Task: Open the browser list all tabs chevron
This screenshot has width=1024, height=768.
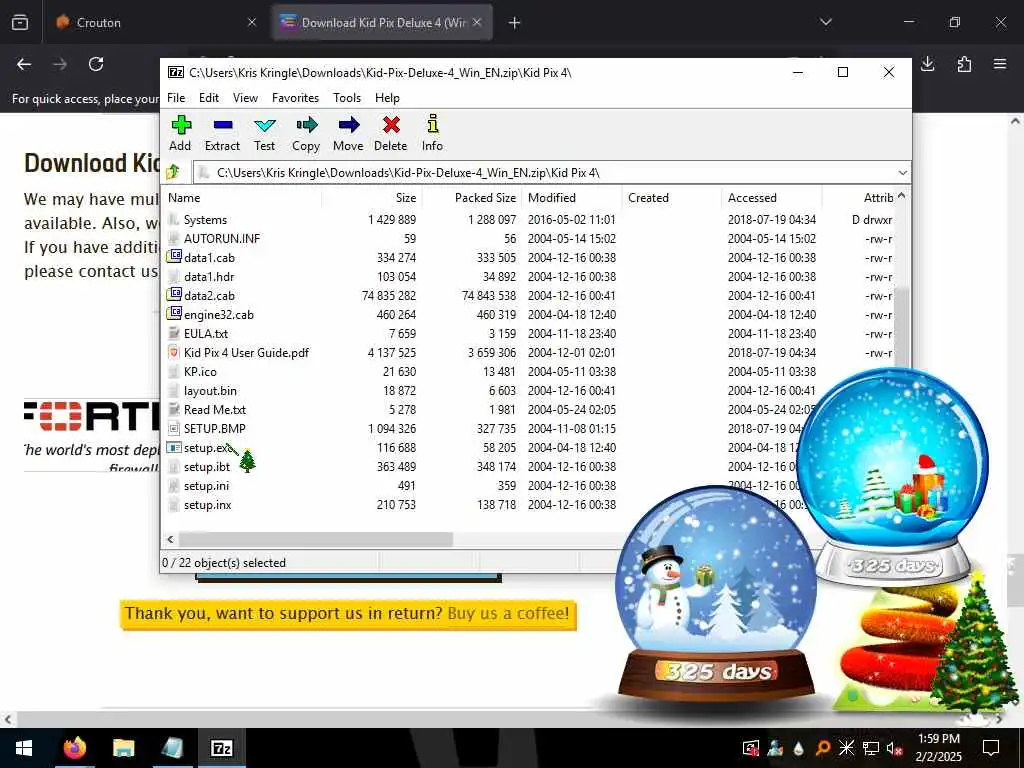Action: point(826,22)
